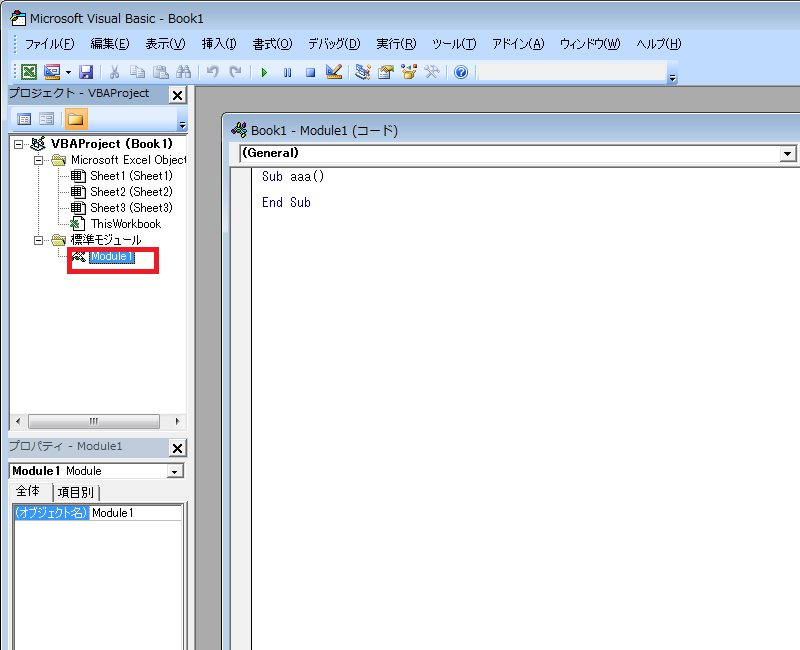
Task: Click the Find binoculars icon
Action: (x=183, y=72)
